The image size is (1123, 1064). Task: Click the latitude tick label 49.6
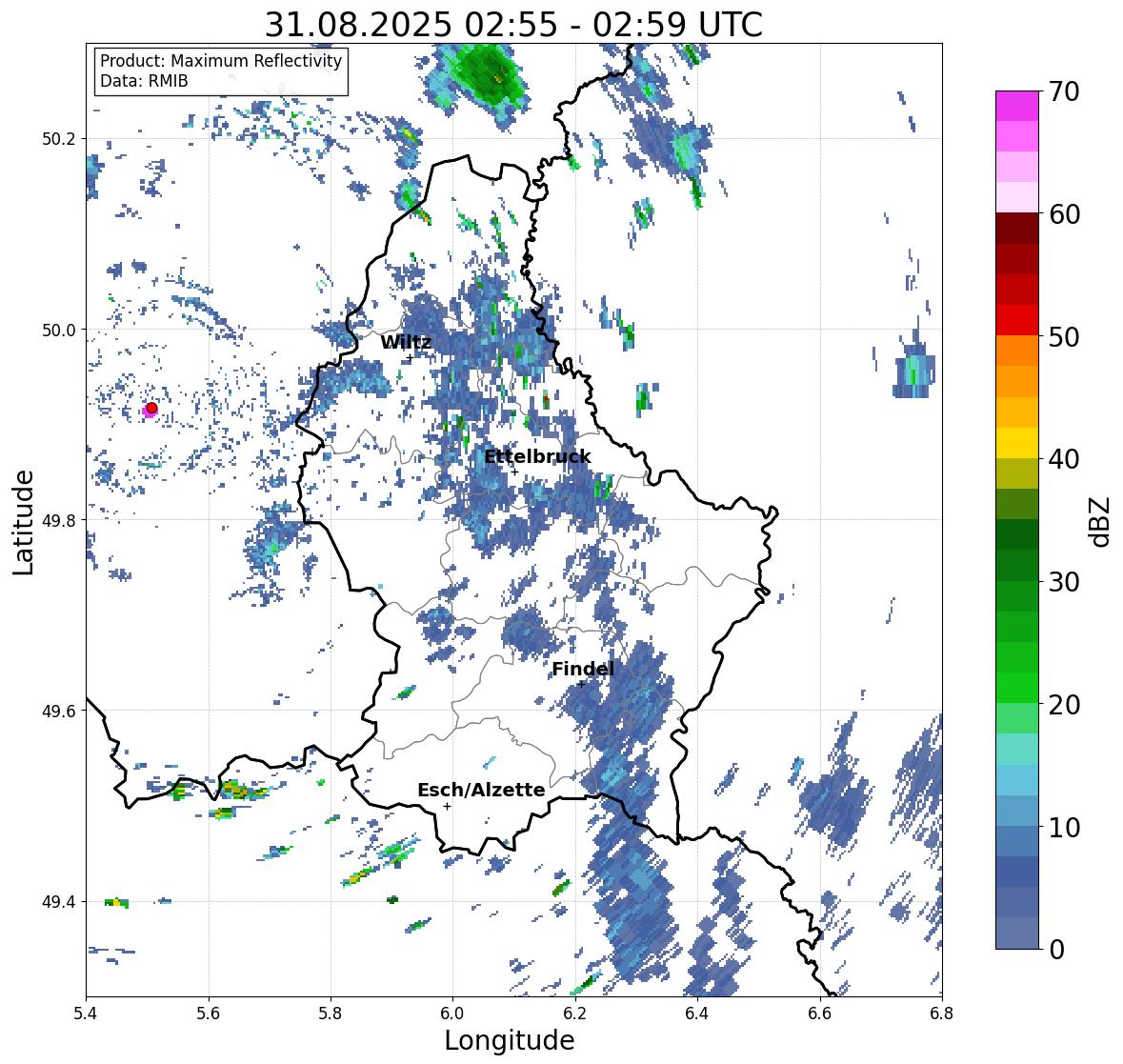pyautogui.click(x=59, y=711)
